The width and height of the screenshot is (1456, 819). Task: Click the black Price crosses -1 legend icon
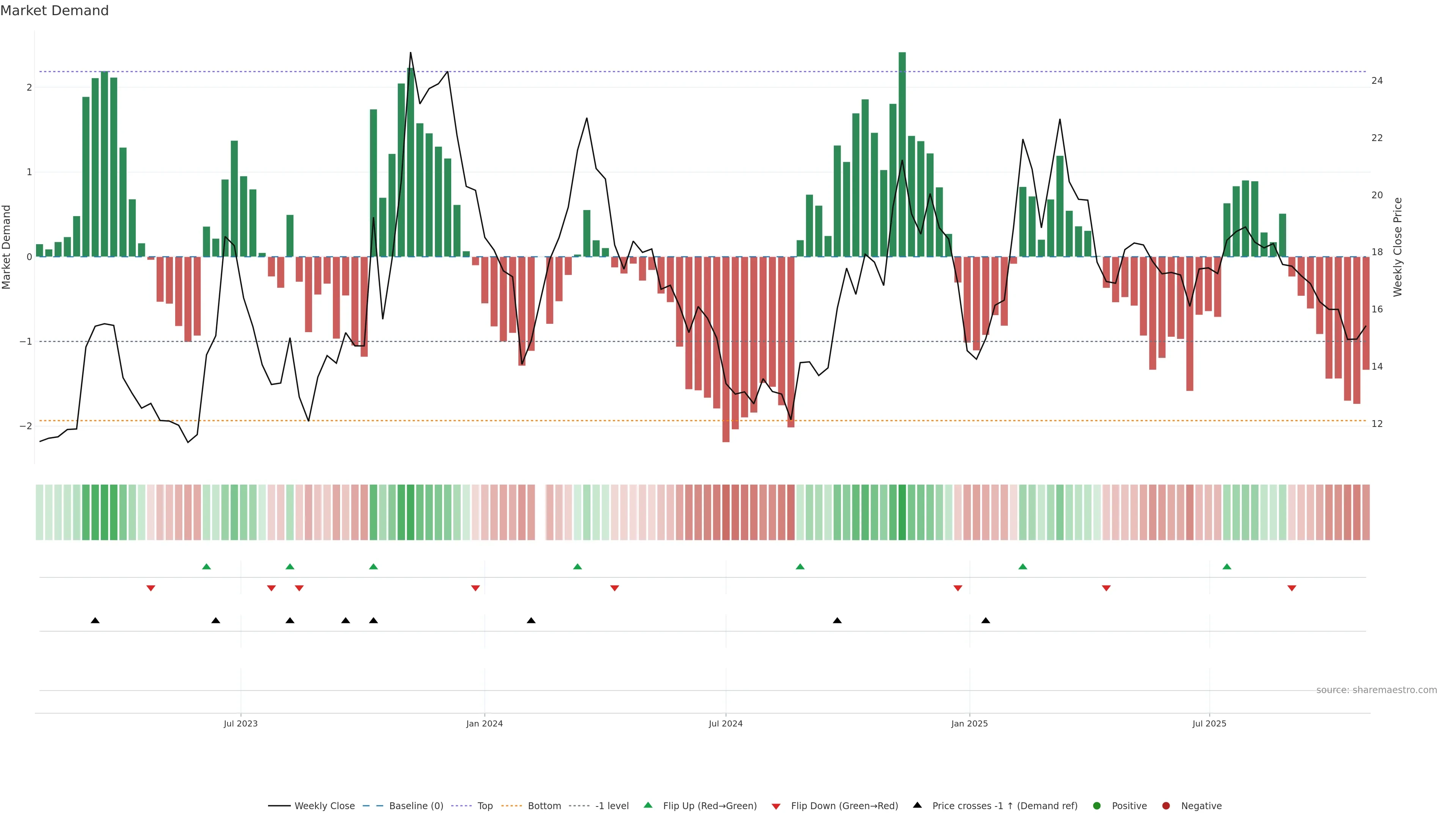917,805
